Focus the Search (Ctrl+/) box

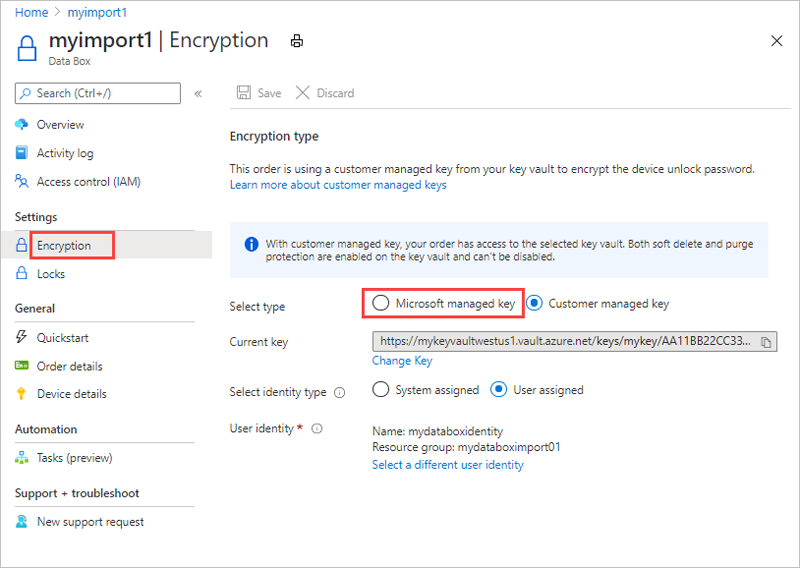point(98,93)
